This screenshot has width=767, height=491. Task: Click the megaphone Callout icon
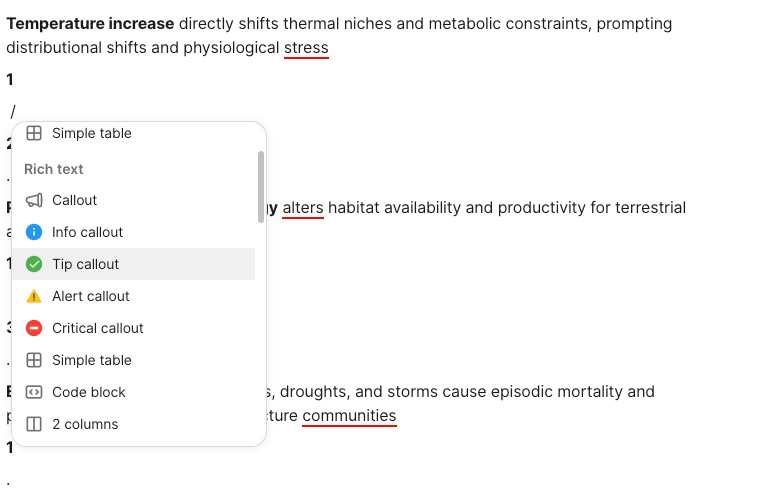34,200
